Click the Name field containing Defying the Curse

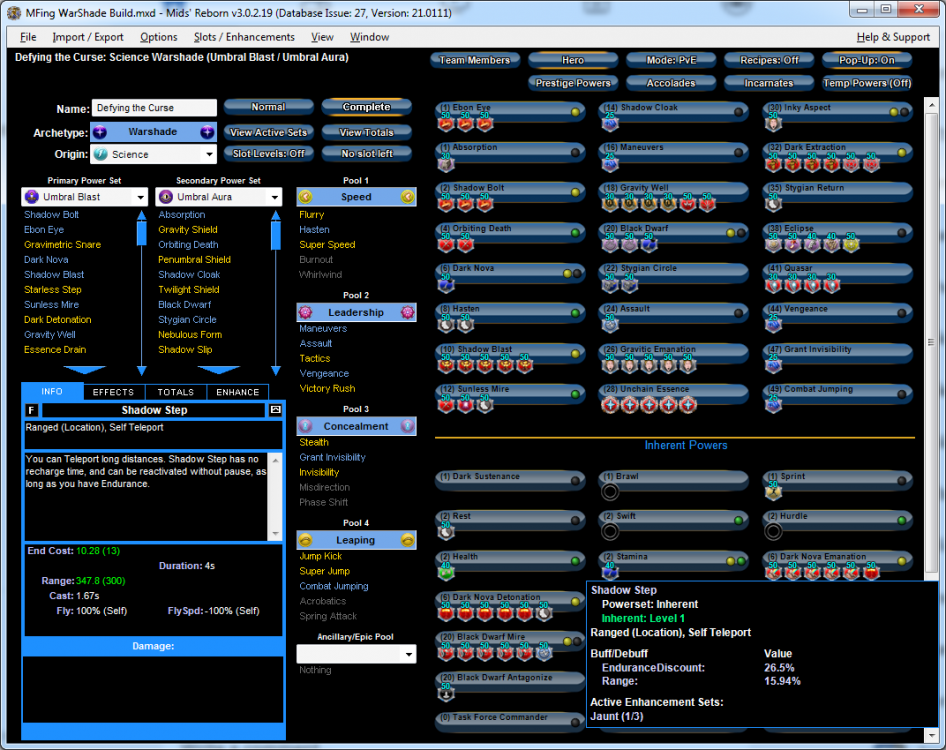pyautogui.click(x=154, y=108)
